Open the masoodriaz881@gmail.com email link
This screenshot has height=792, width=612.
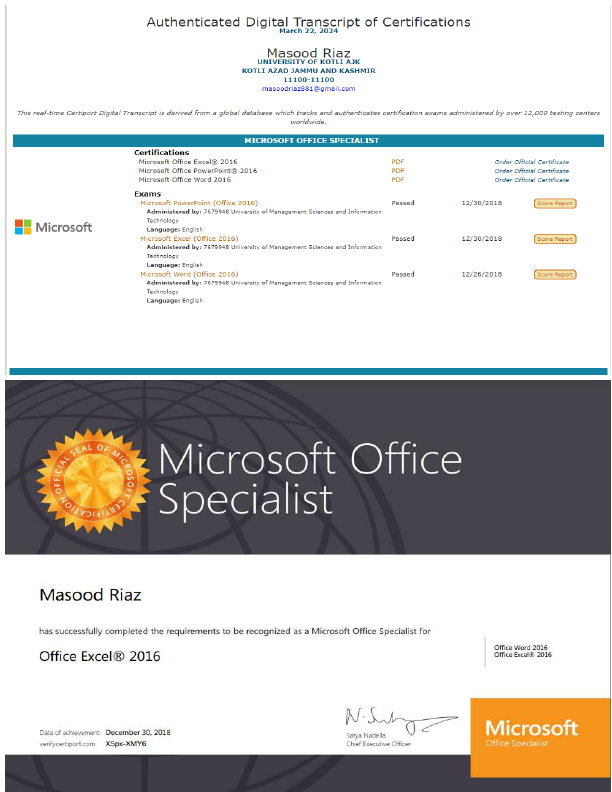(x=308, y=88)
